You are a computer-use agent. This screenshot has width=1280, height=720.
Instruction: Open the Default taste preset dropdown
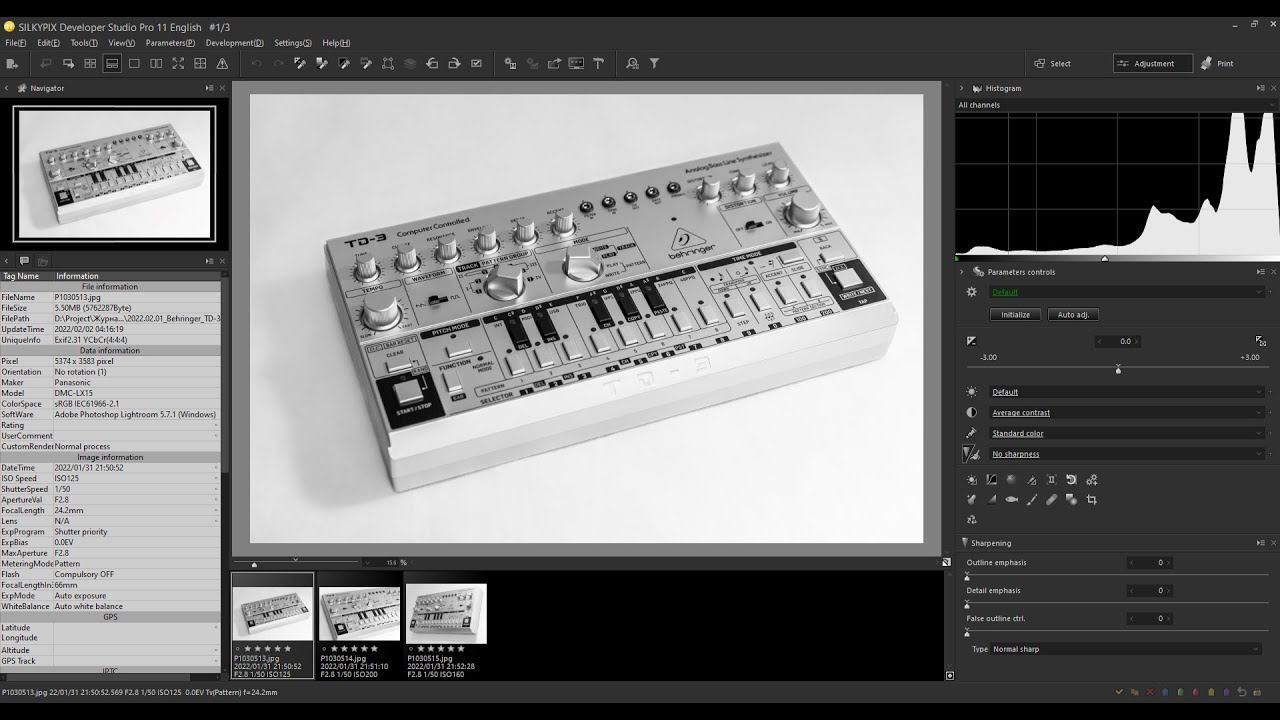coord(1127,292)
